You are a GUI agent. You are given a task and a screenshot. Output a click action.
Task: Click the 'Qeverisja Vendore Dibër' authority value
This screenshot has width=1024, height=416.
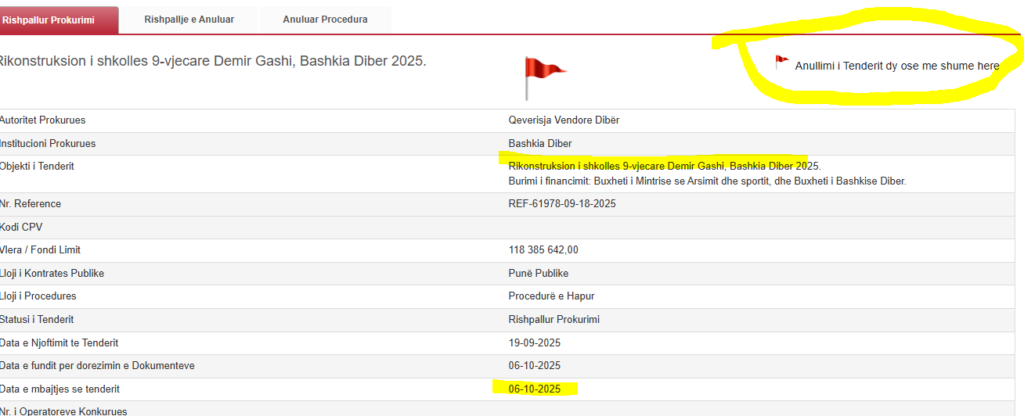tap(570, 121)
